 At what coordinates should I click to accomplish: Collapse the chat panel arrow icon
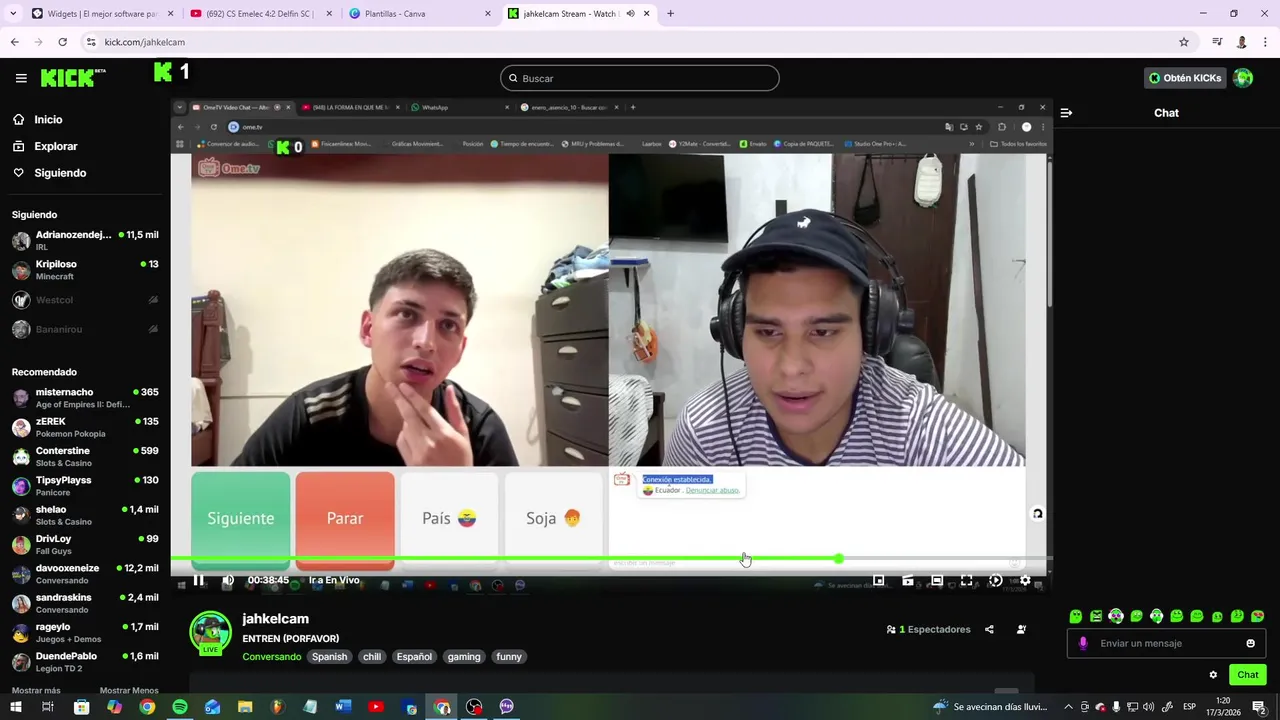[x=1066, y=113]
